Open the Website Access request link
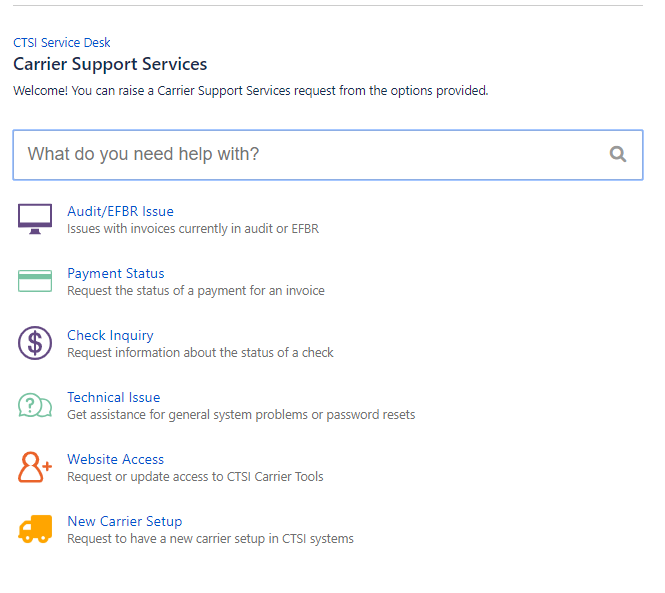This screenshot has height=593, width=665. (x=115, y=459)
